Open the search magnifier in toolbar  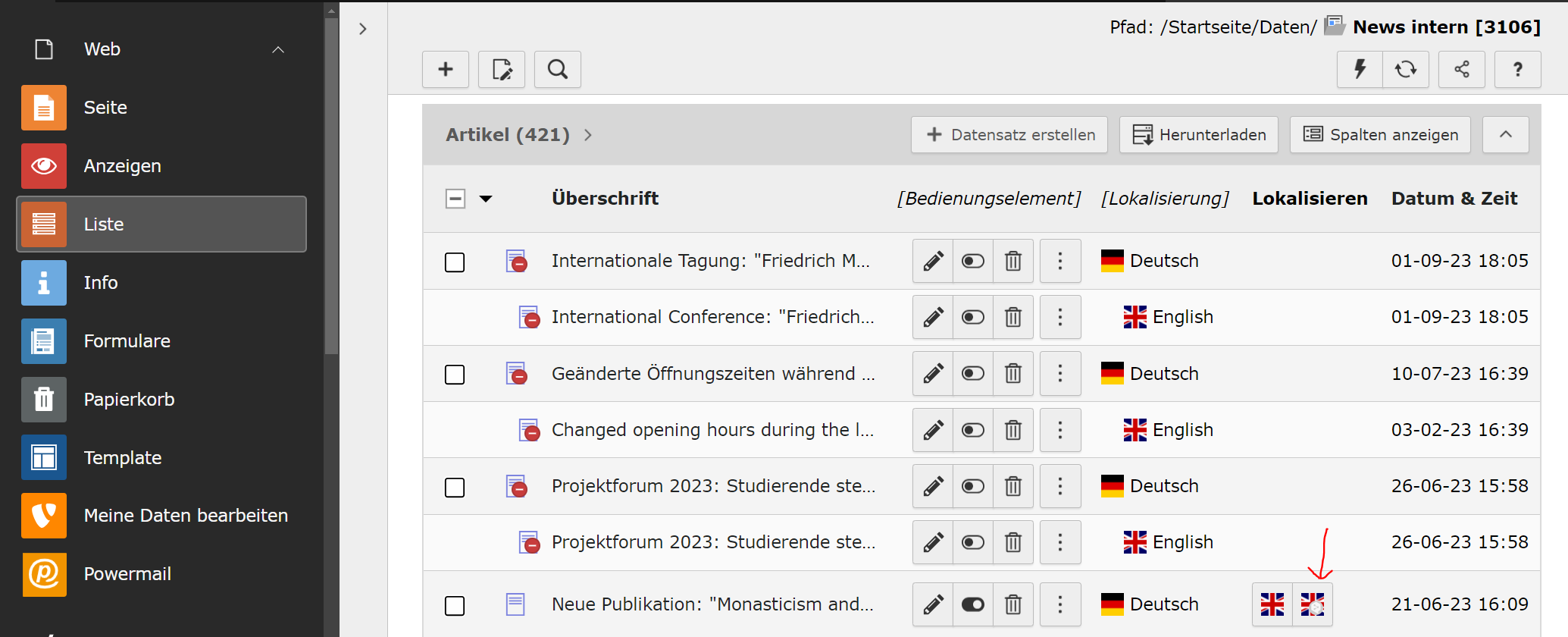(x=557, y=70)
